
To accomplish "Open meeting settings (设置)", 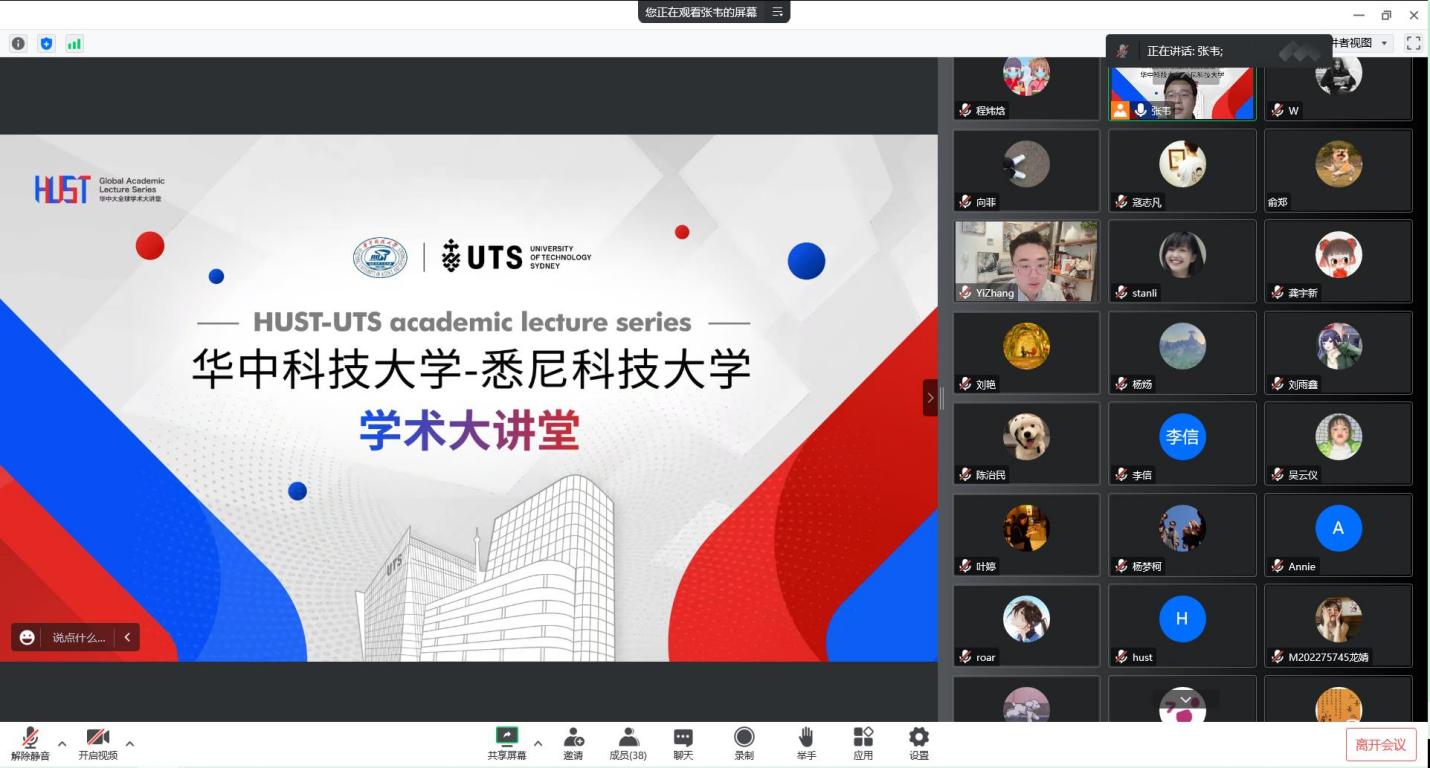I will point(919,744).
